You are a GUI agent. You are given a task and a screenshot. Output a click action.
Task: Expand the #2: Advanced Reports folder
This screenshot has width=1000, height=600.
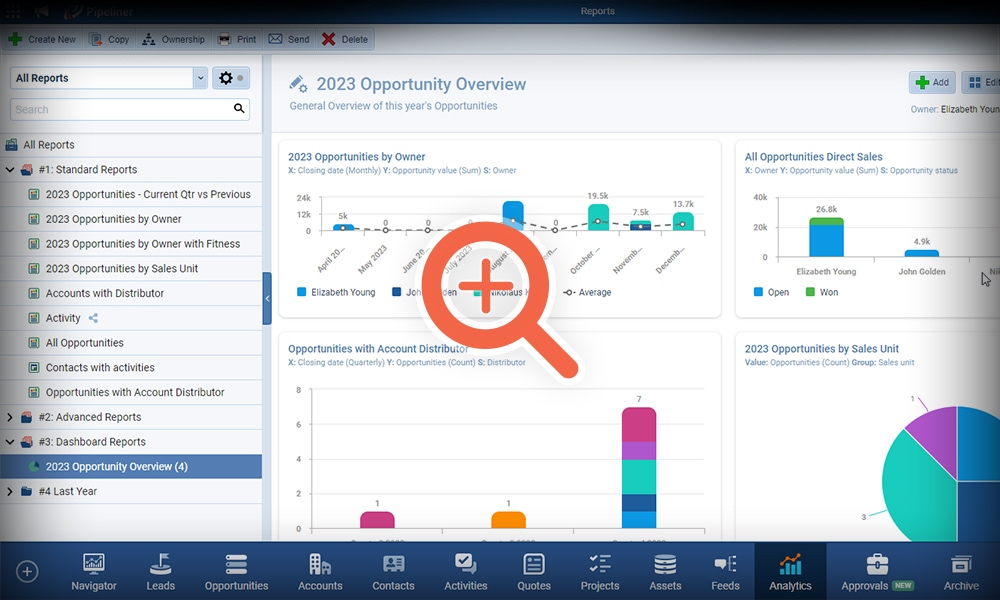click(10, 417)
